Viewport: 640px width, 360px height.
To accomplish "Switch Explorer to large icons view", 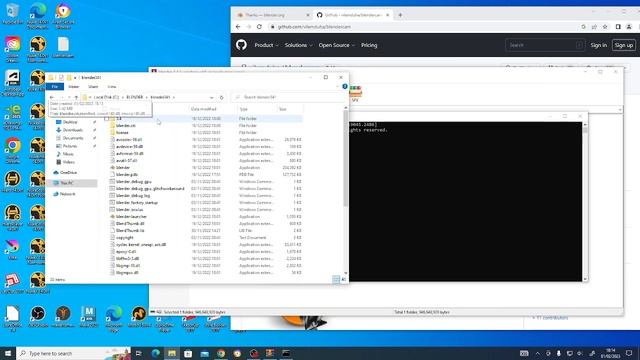I will (343, 279).
